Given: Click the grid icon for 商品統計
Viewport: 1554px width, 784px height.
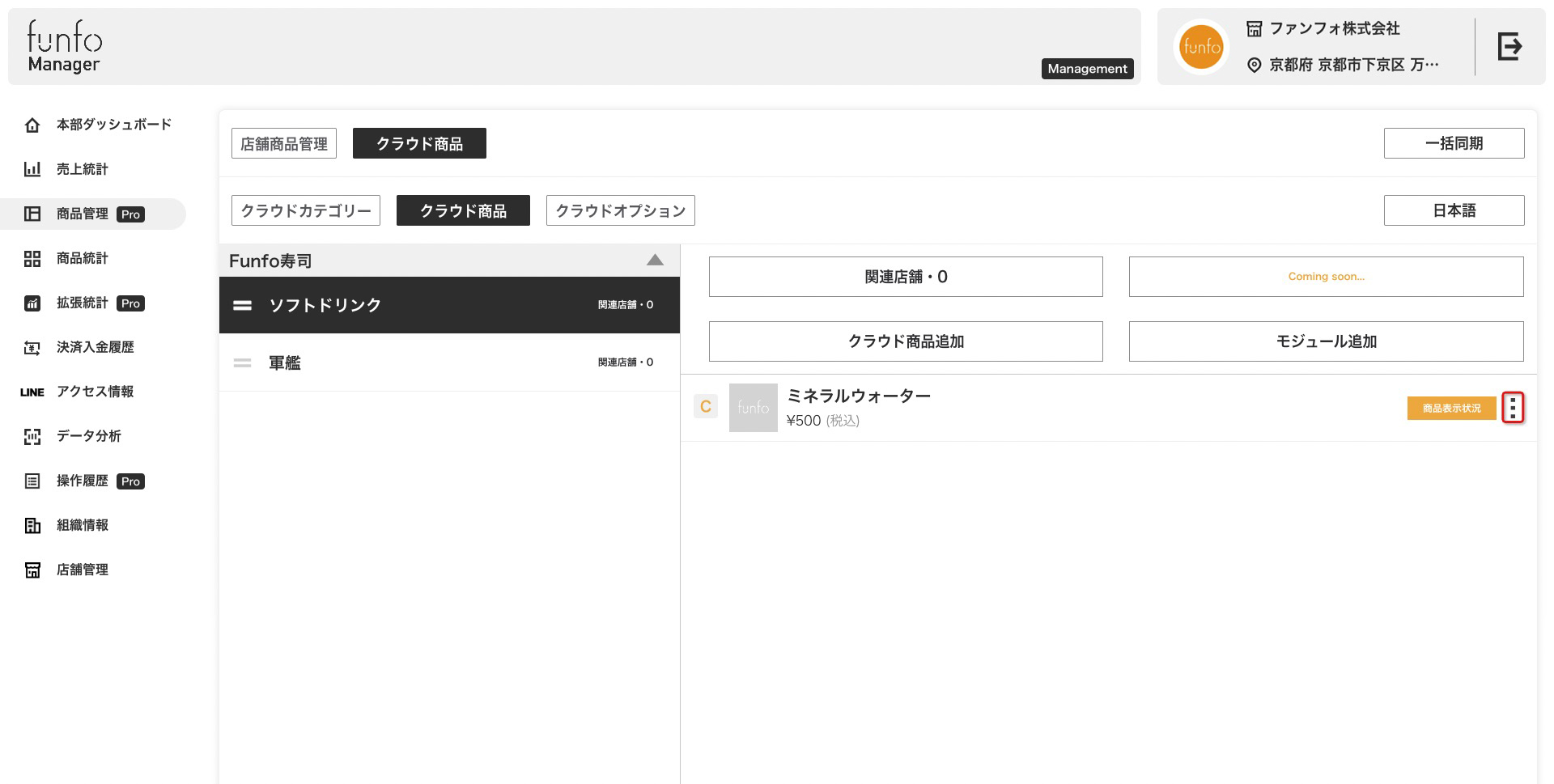Looking at the screenshot, I should [x=32, y=258].
